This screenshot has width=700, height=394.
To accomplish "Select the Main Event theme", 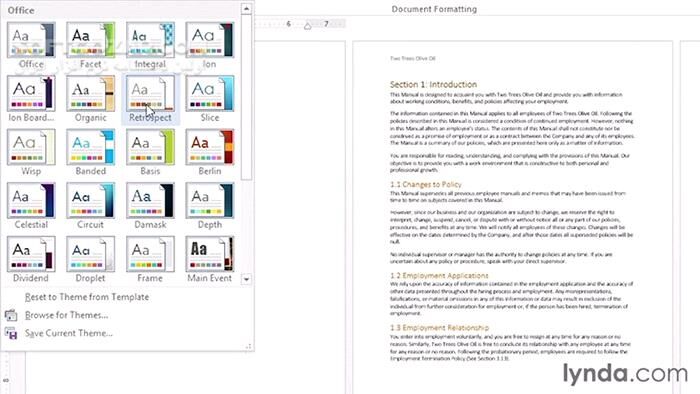I will 210,254.
